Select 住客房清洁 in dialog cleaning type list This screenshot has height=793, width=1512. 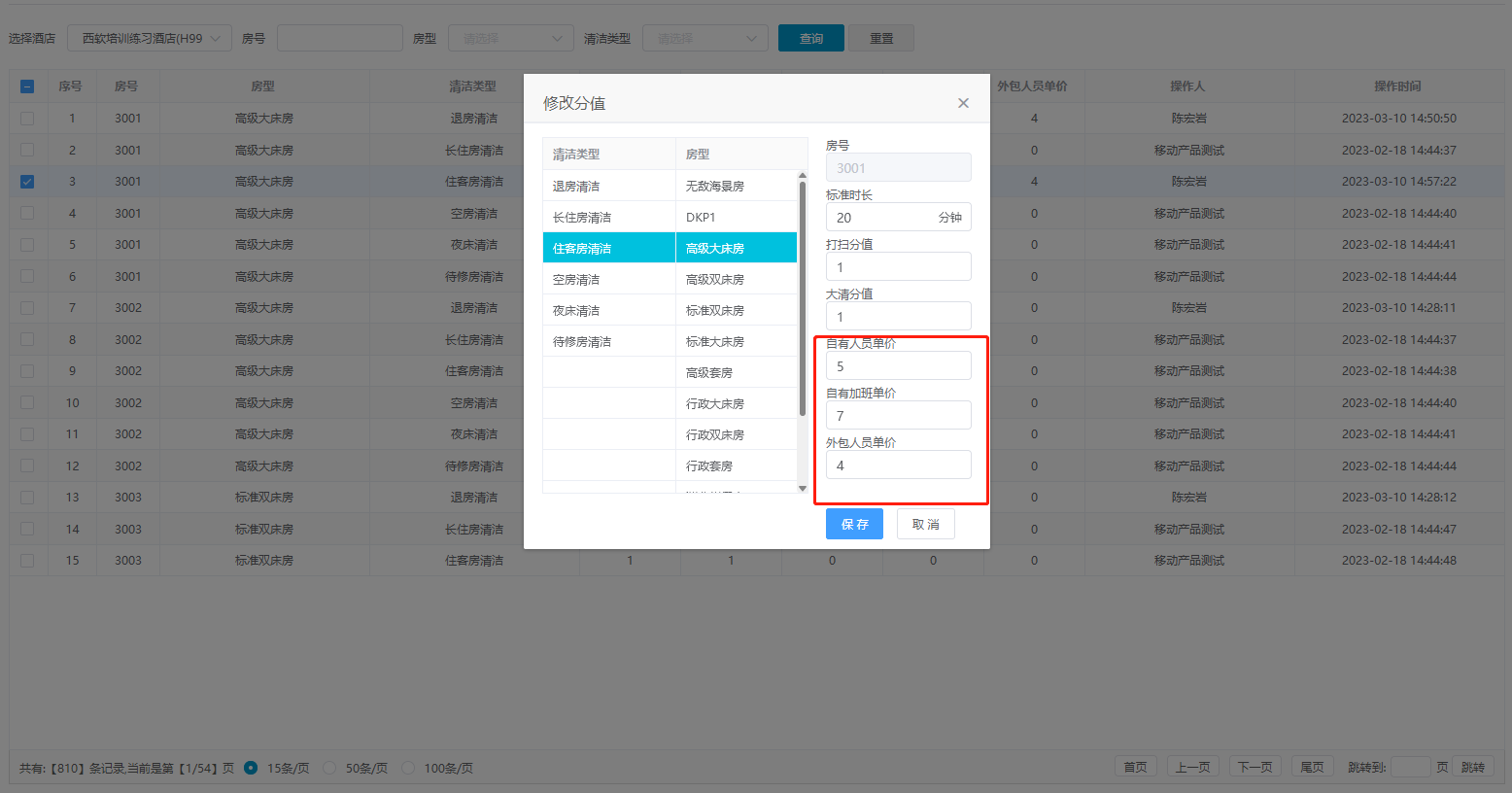coord(609,248)
